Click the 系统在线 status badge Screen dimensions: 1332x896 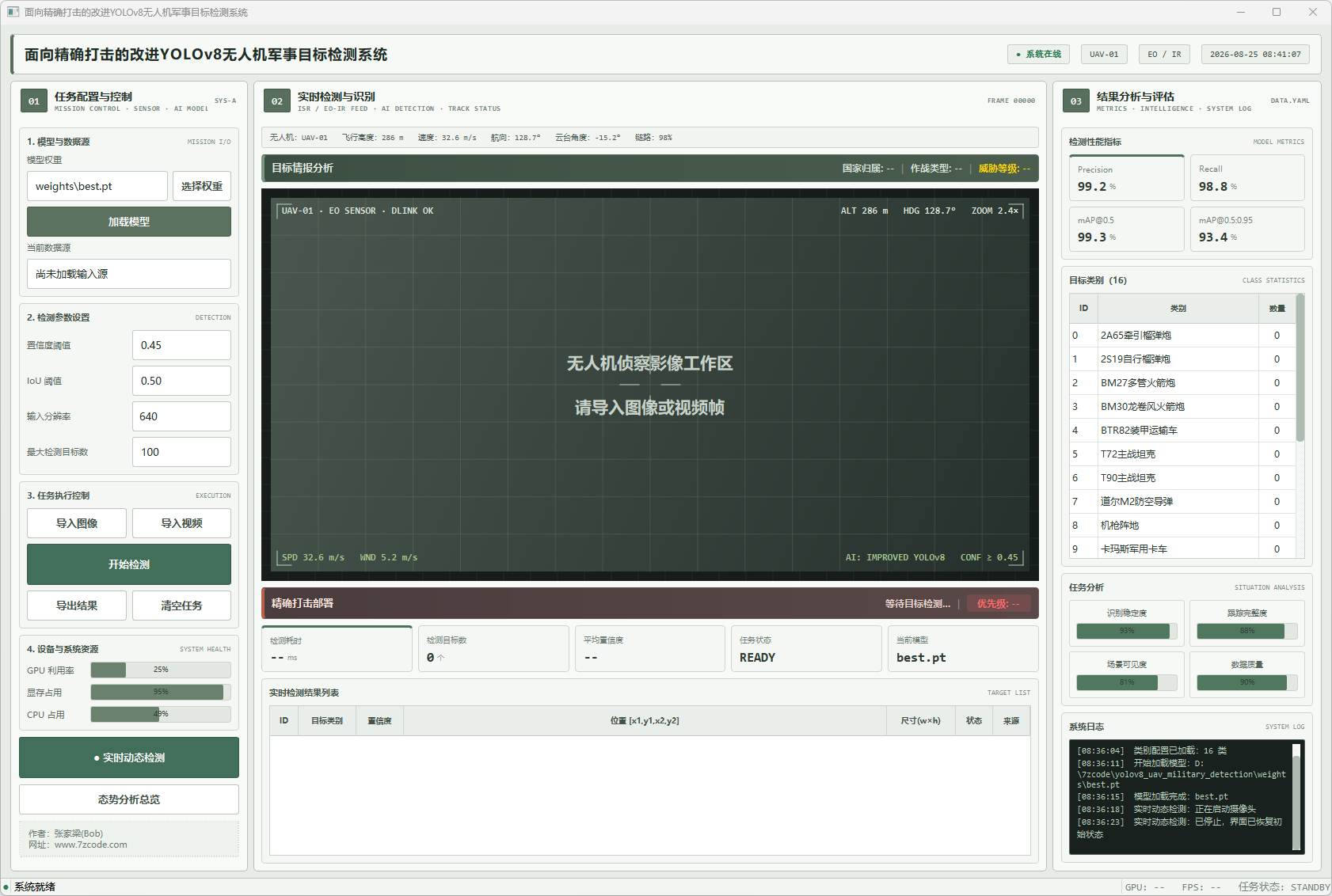(1038, 55)
